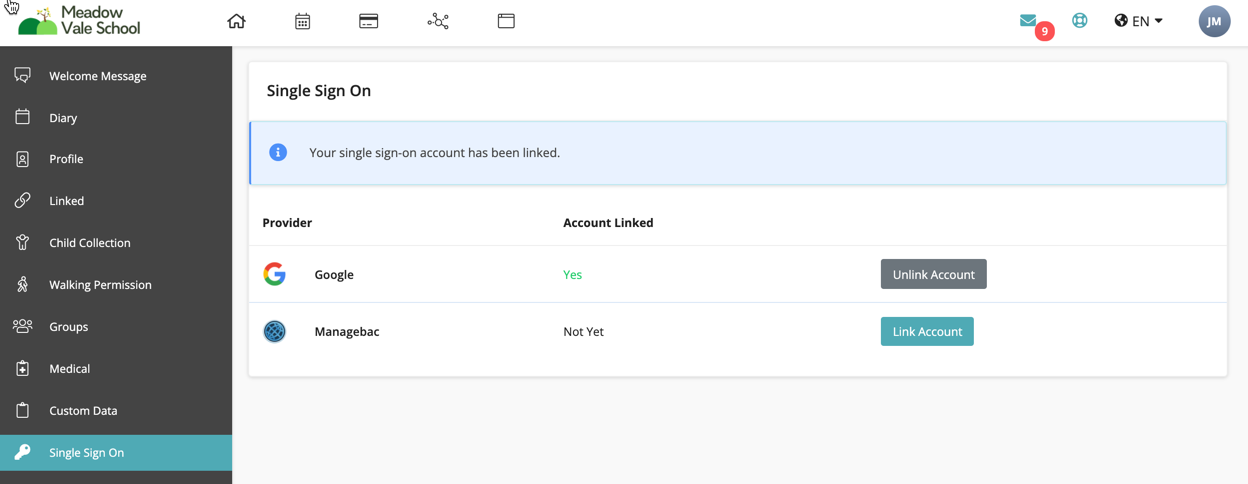Open messages envelope with 9 unread
Screen dimensions: 1248x484
click(x=1029, y=21)
